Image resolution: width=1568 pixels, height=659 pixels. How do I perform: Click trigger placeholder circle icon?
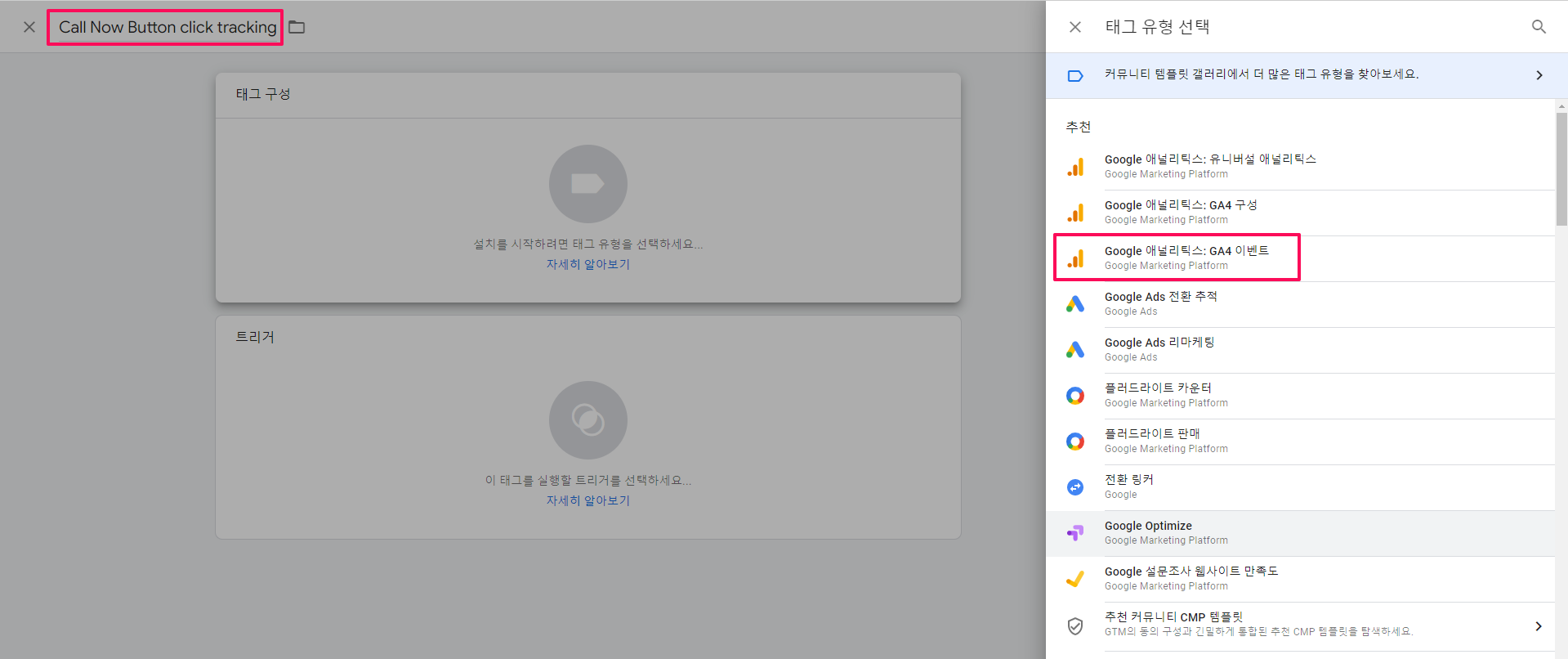[588, 420]
